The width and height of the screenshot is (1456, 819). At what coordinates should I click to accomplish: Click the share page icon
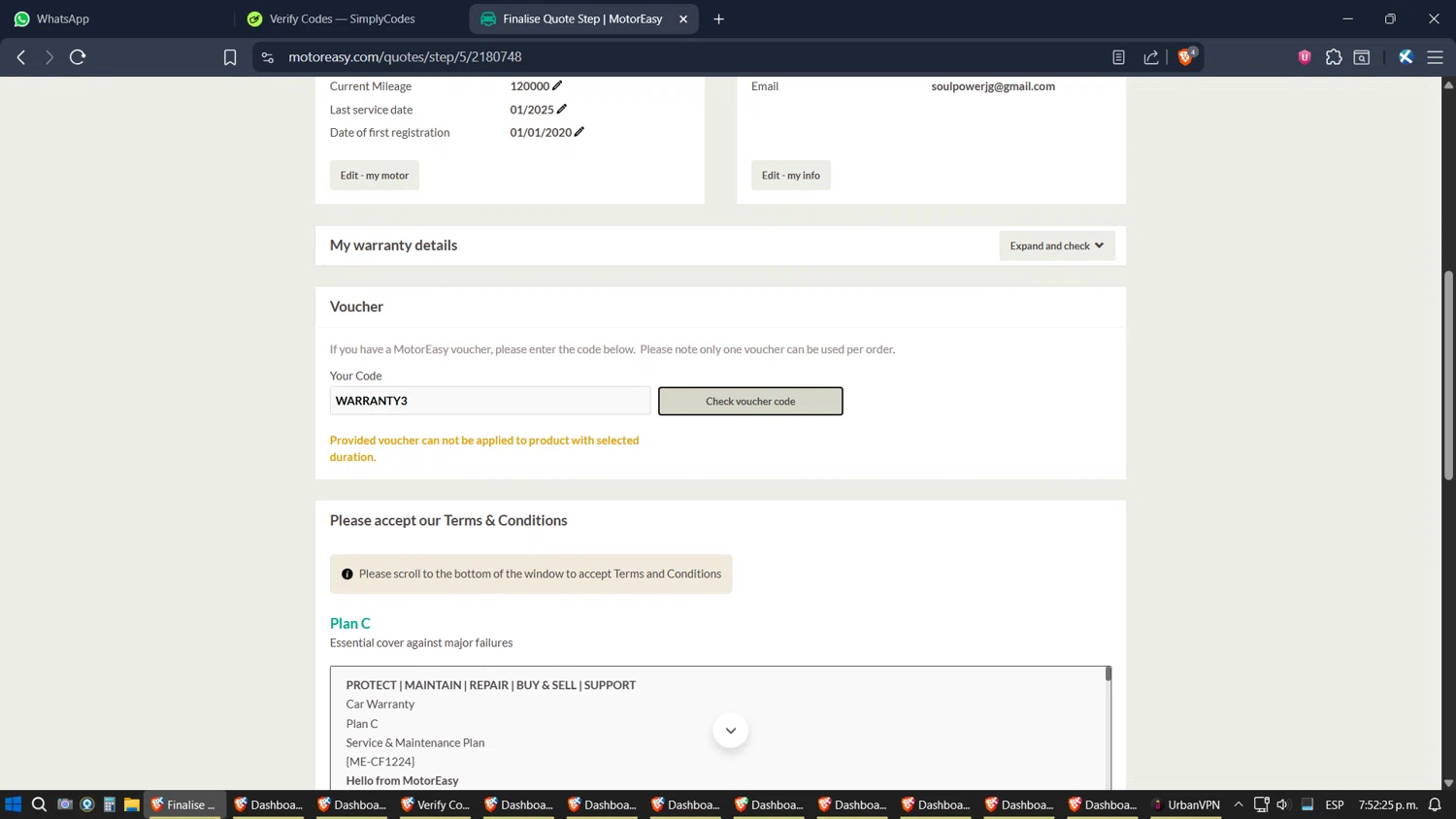pyautogui.click(x=1151, y=57)
